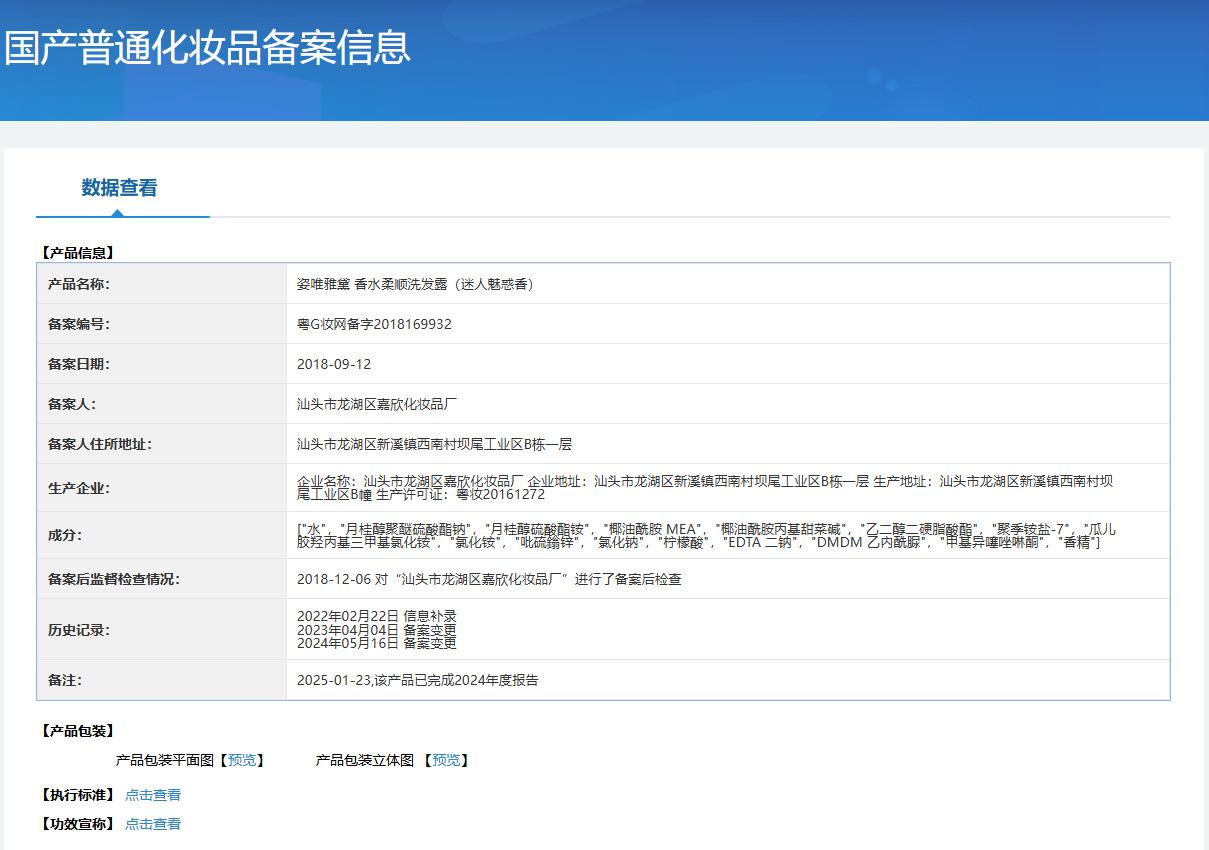1209x850 pixels.
Task: Click the 生产企业 details cell
Action: 705,487
